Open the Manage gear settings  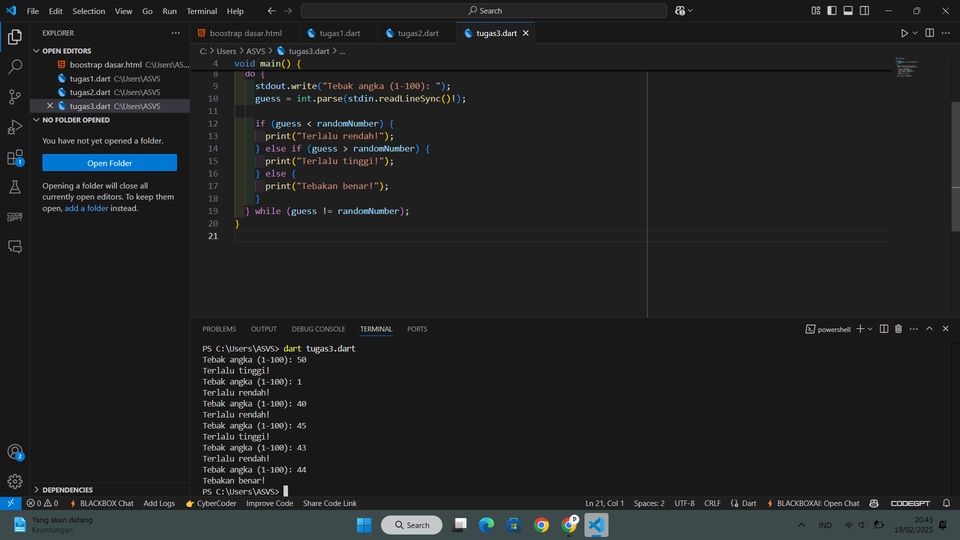coord(15,482)
